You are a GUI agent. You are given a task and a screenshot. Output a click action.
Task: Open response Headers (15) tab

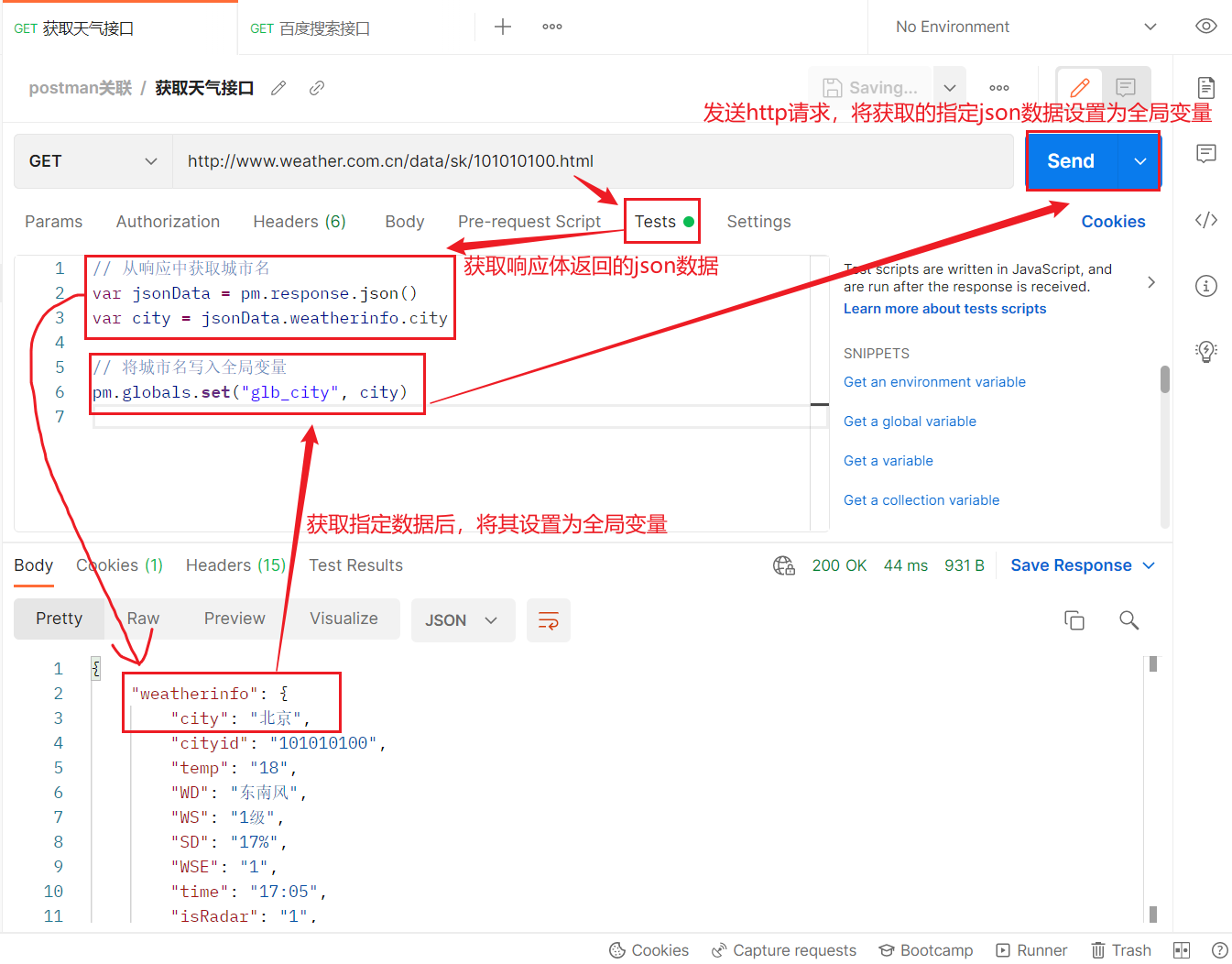point(236,565)
